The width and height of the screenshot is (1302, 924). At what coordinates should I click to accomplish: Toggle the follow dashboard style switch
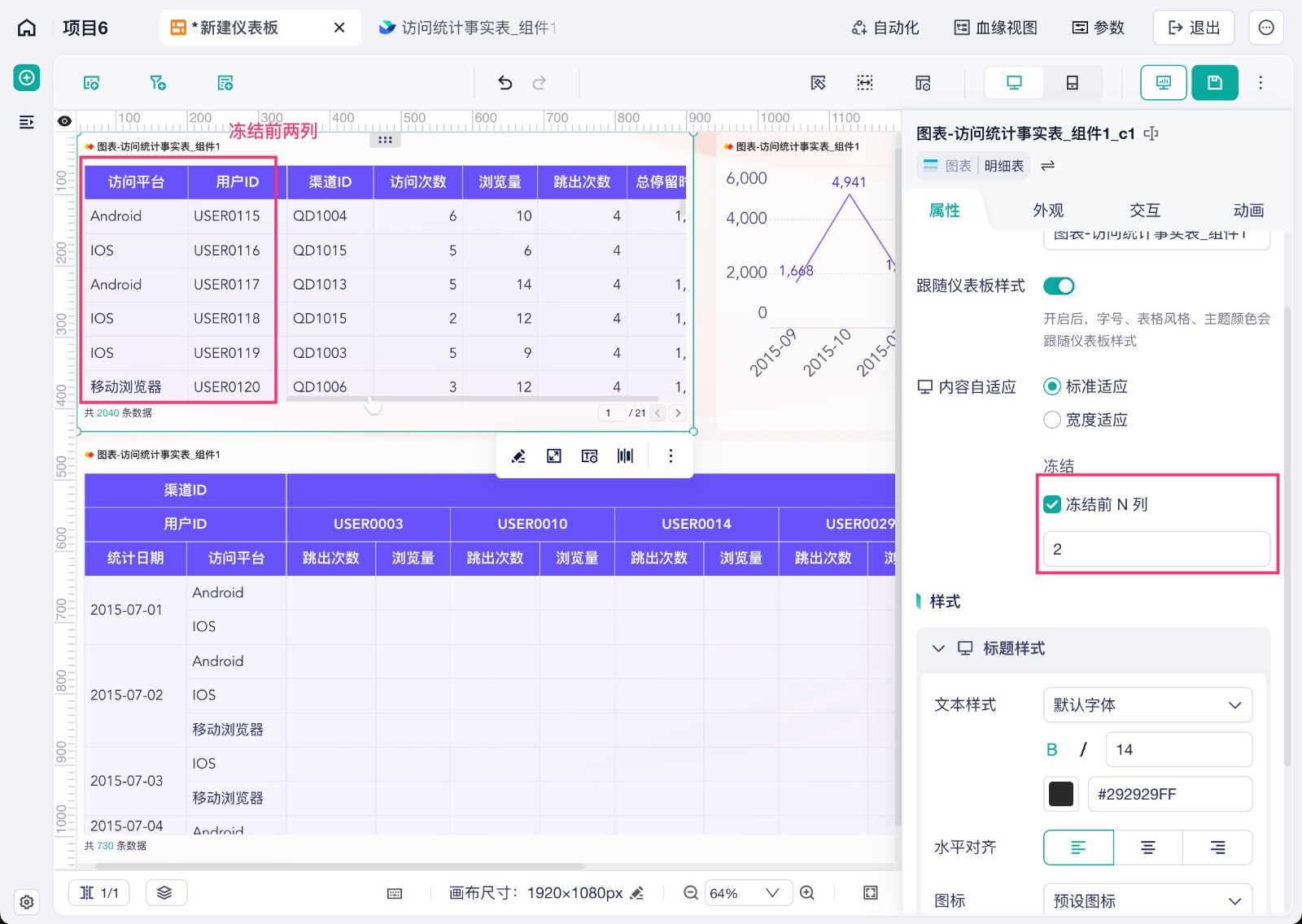pos(1060,286)
